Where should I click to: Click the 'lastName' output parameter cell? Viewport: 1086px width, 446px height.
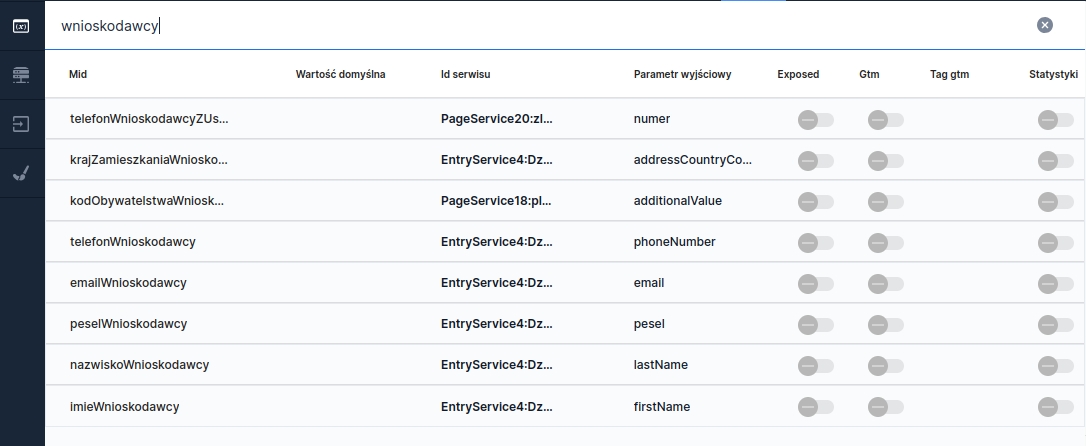(x=660, y=365)
